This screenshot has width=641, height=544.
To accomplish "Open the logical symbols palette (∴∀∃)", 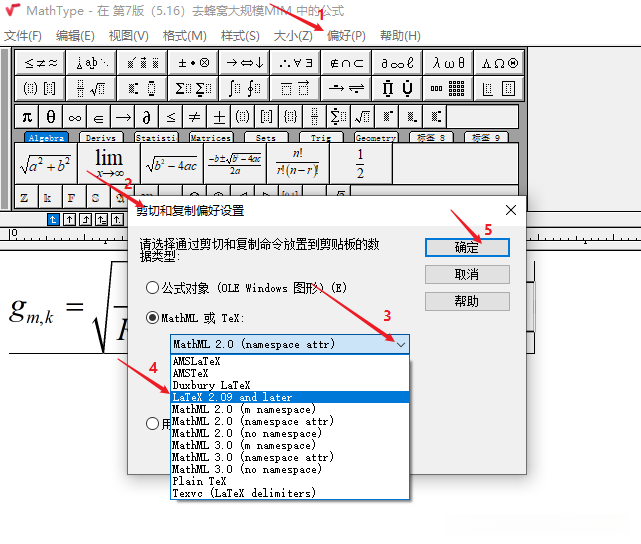I will click(295, 63).
